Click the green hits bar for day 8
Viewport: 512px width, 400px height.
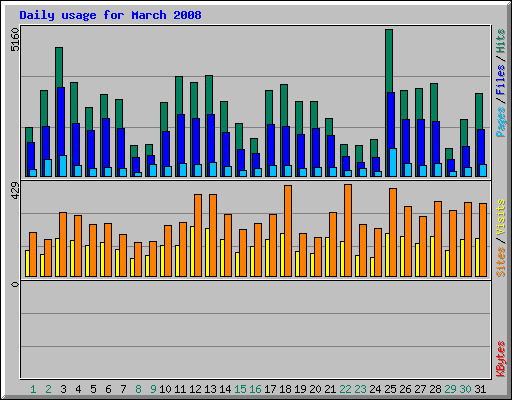[x=134, y=151]
